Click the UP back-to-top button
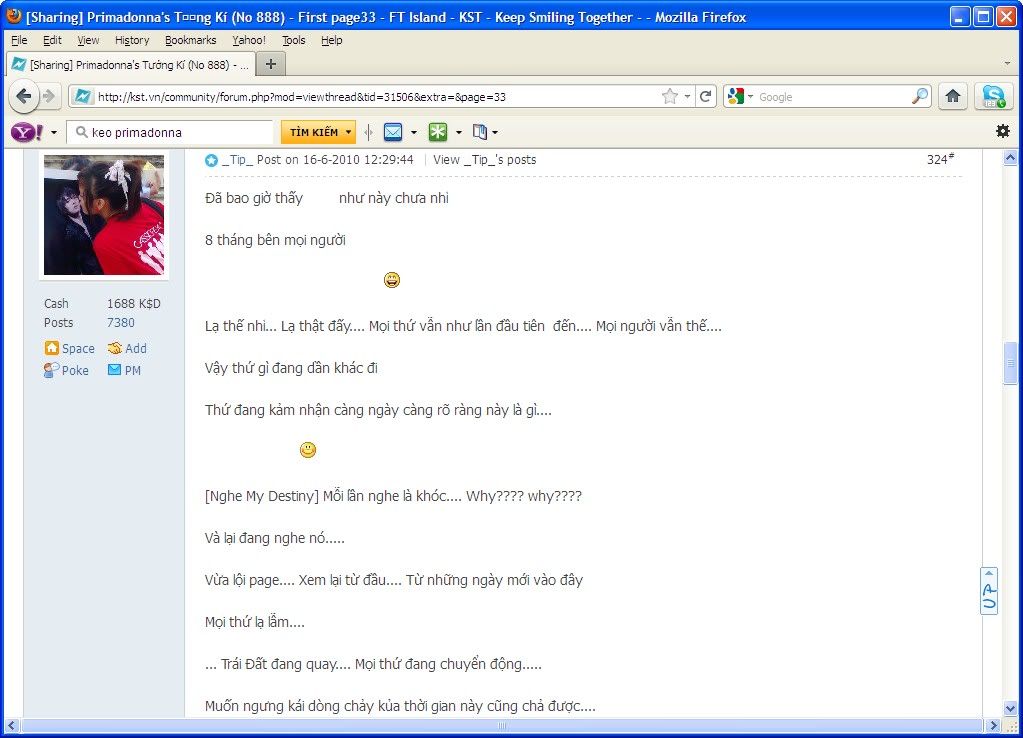 coord(989,591)
